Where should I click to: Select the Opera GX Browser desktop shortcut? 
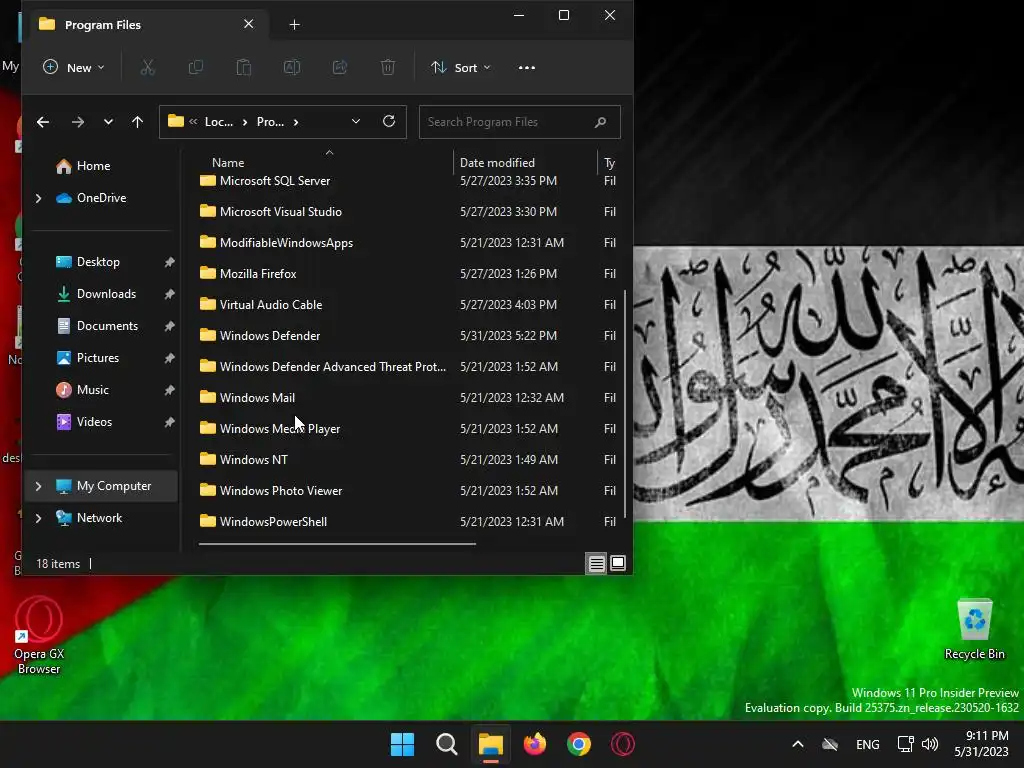pos(39,635)
